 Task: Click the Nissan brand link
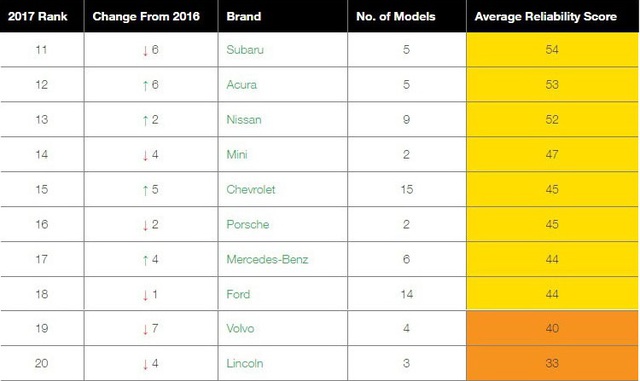pos(244,120)
